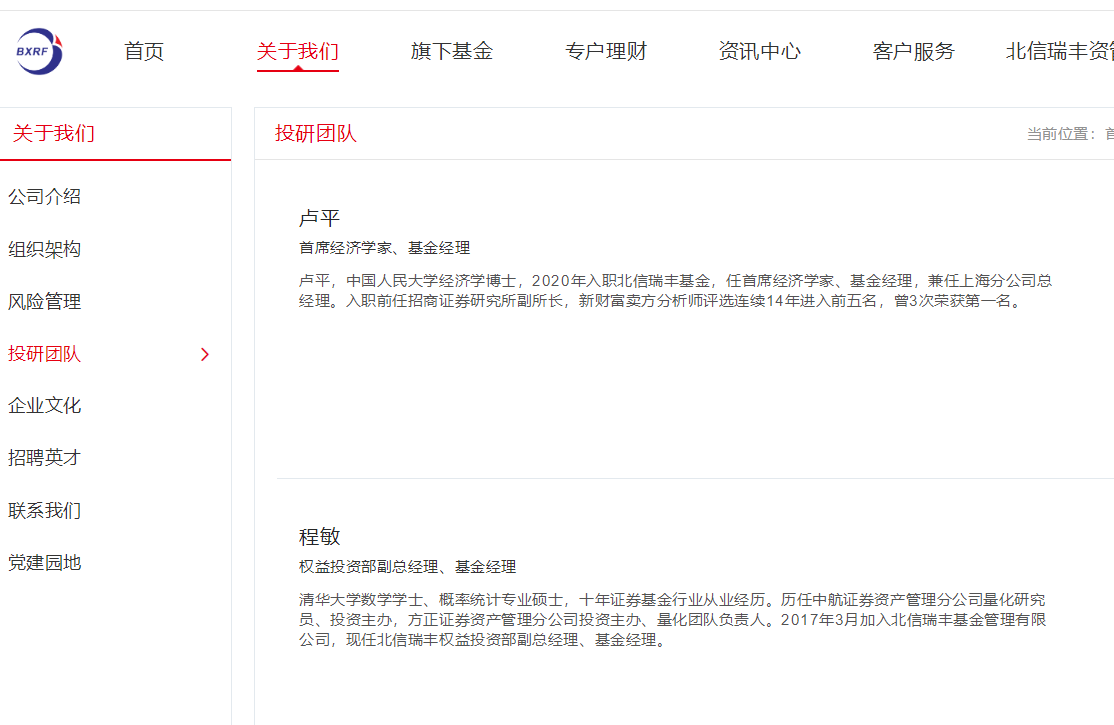Click 程敏's biography paragraph

(673, 620)
